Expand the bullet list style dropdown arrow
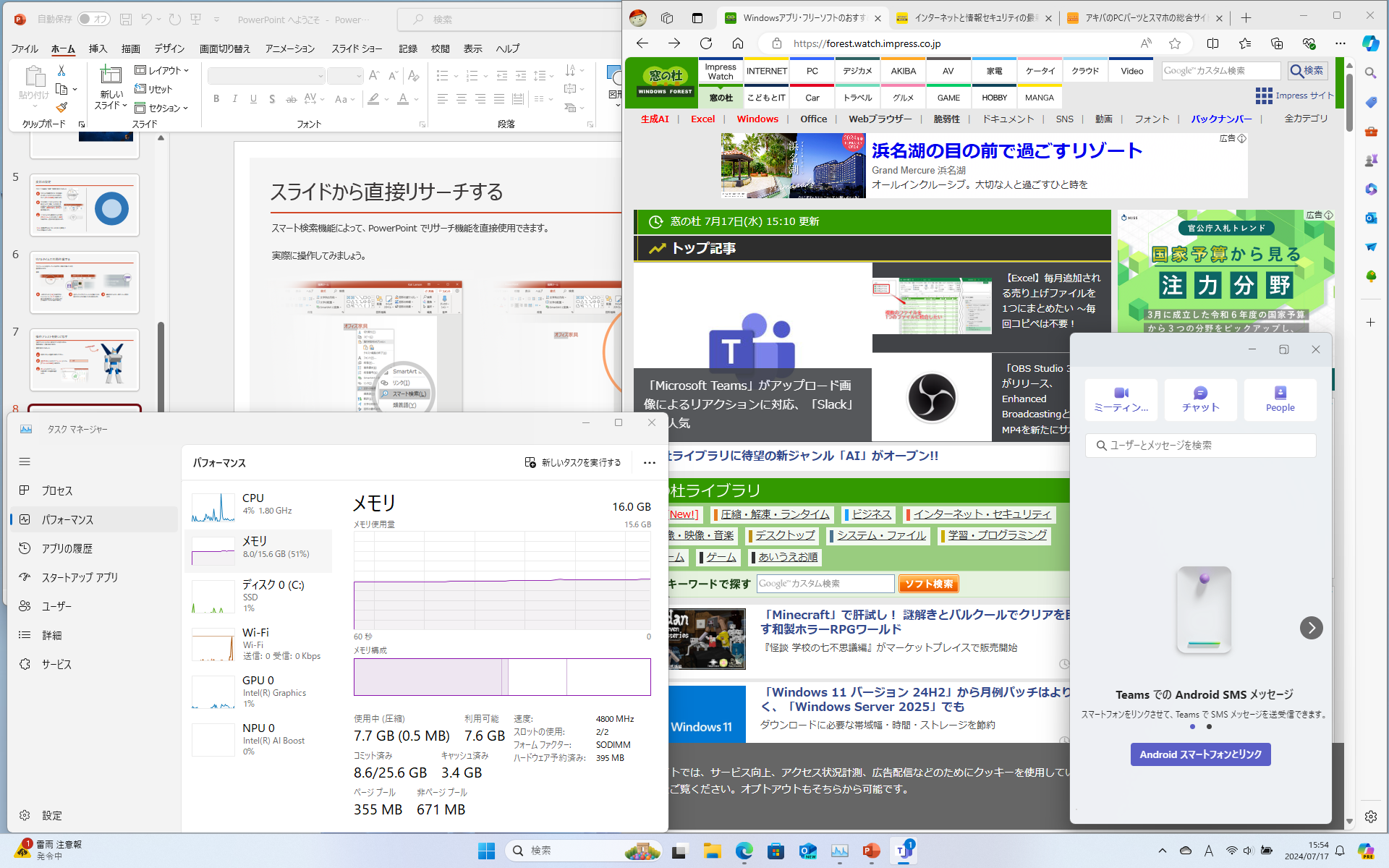The image size is (1389, 868). point(455,75)
